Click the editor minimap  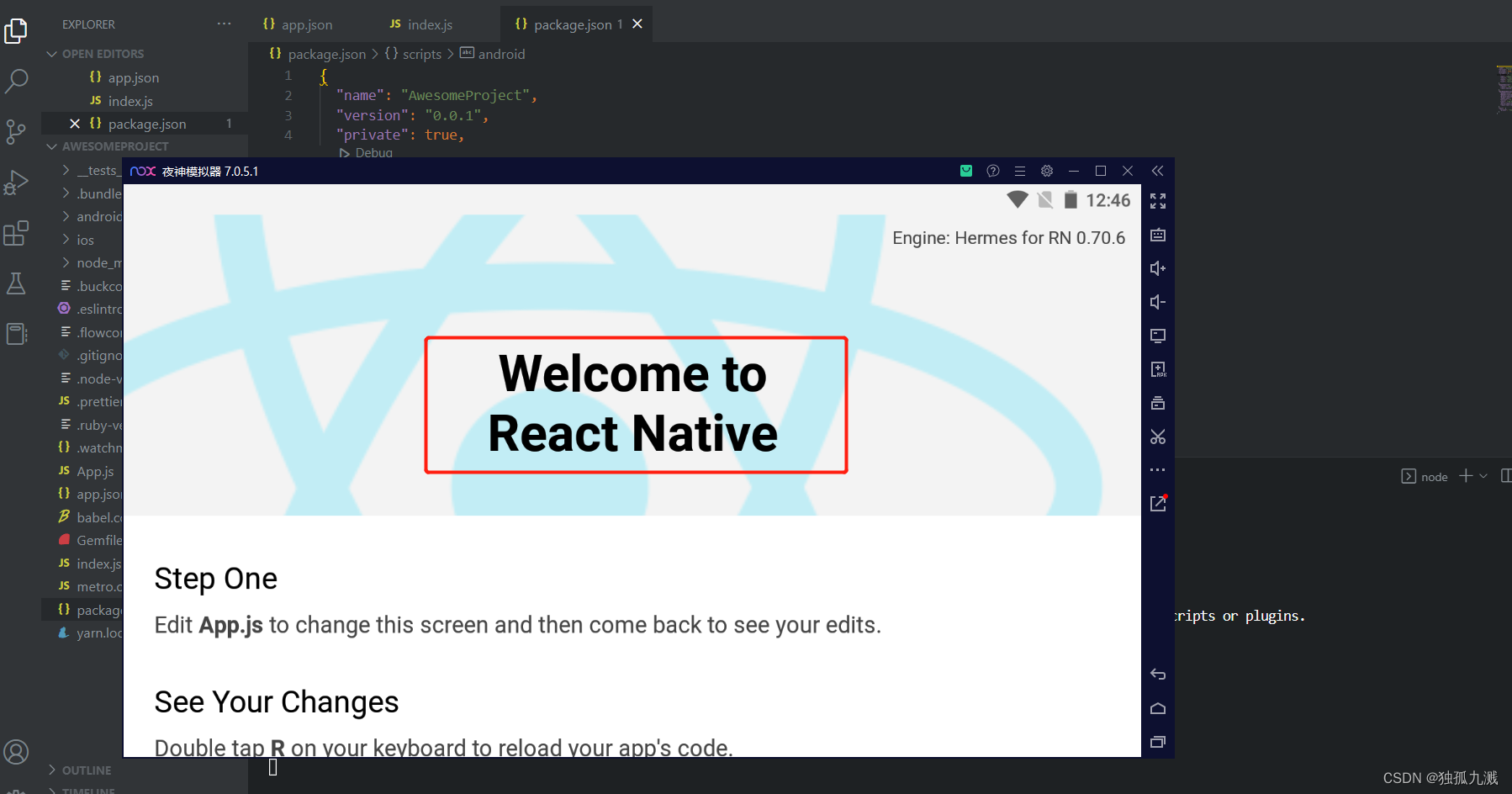coord(1504,88)
